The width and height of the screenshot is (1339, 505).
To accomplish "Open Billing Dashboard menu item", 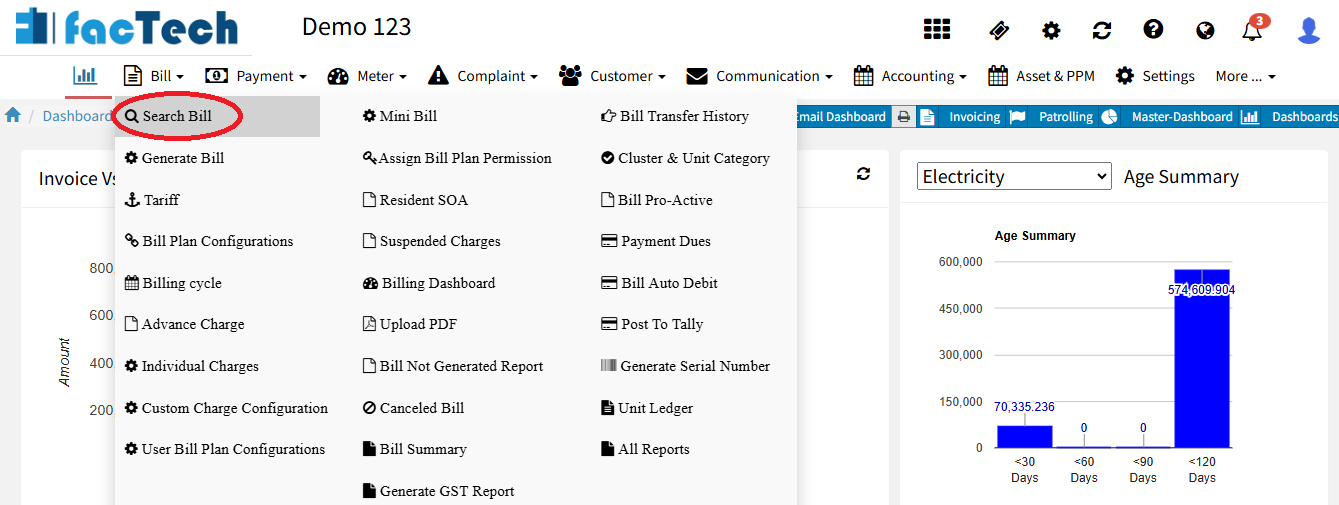I will tap(438, 283).
